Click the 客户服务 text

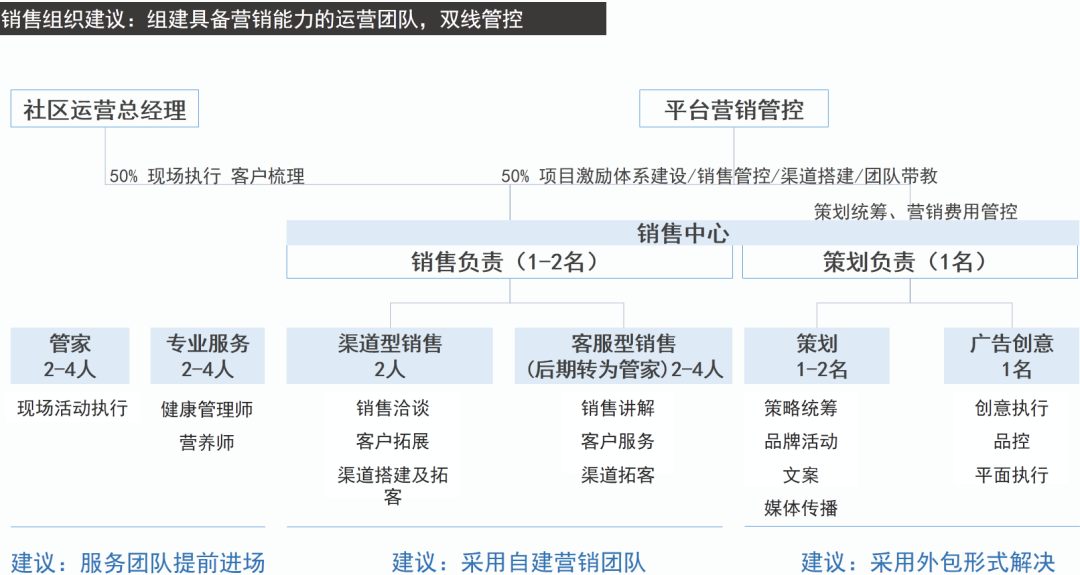click(x=618, y=441)
